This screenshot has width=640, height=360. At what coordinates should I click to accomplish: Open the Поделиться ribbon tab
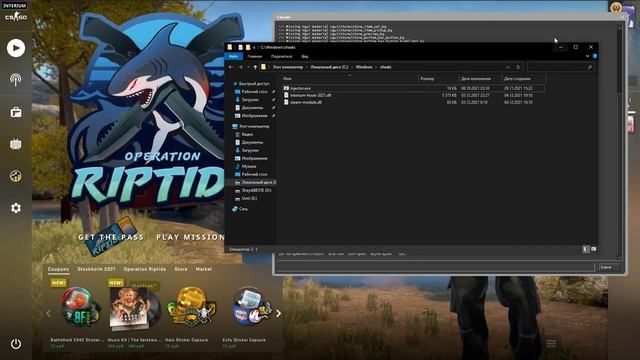coord(282,56)
